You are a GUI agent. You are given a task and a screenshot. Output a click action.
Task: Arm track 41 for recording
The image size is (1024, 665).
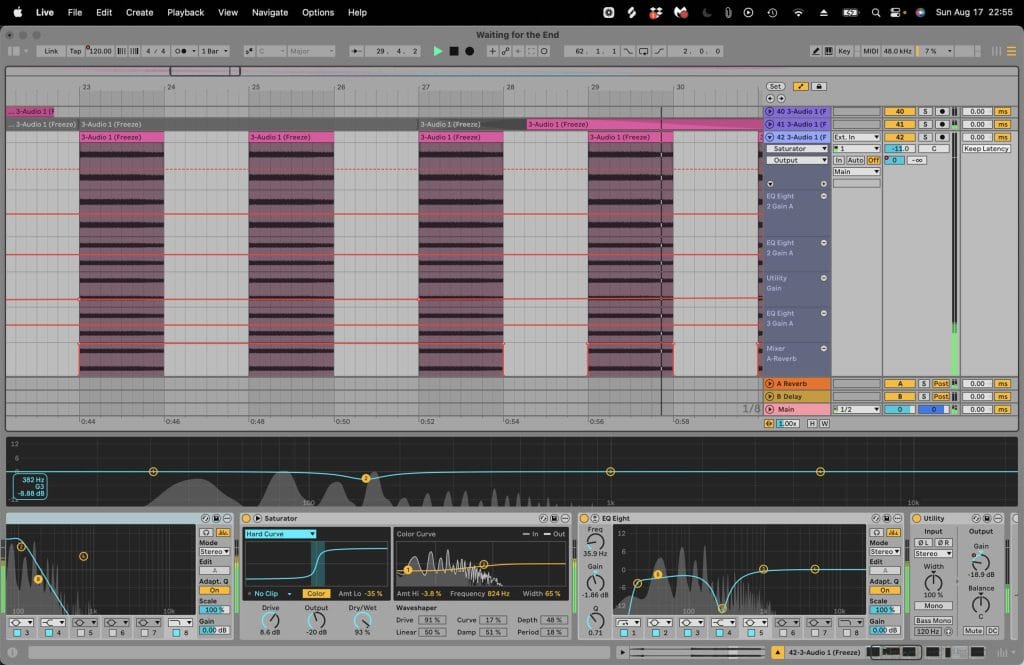click(x=942, y=124)
